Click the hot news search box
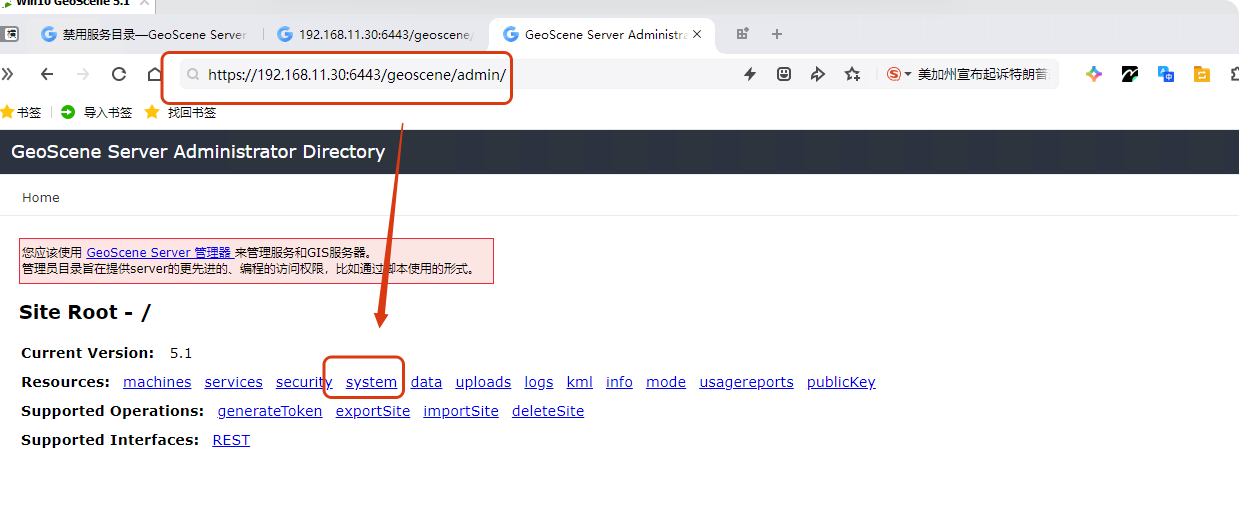This screenshot has width=1239, height=506. tap(983, 74)
